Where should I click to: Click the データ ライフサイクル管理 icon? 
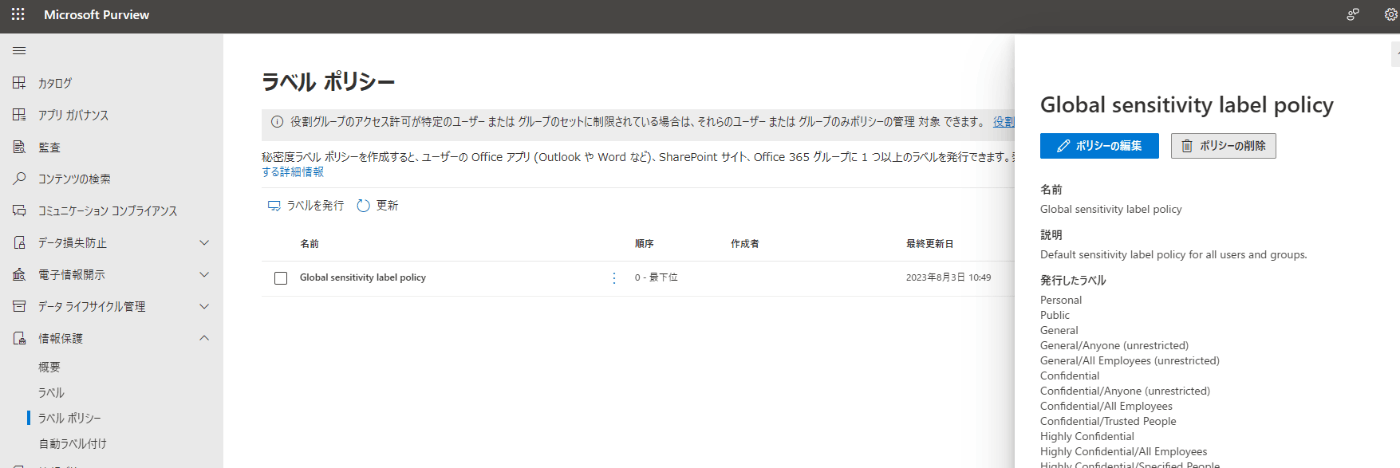click(19, 306)
